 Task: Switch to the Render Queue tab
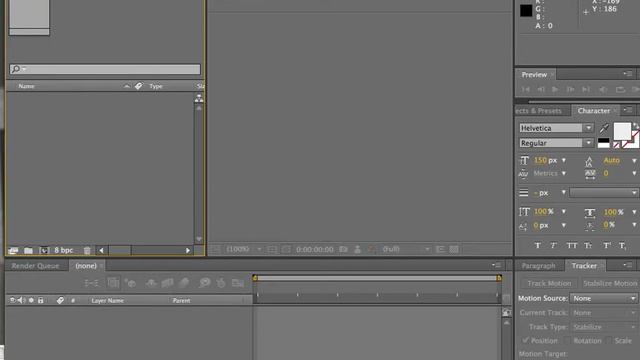(35, 266)
